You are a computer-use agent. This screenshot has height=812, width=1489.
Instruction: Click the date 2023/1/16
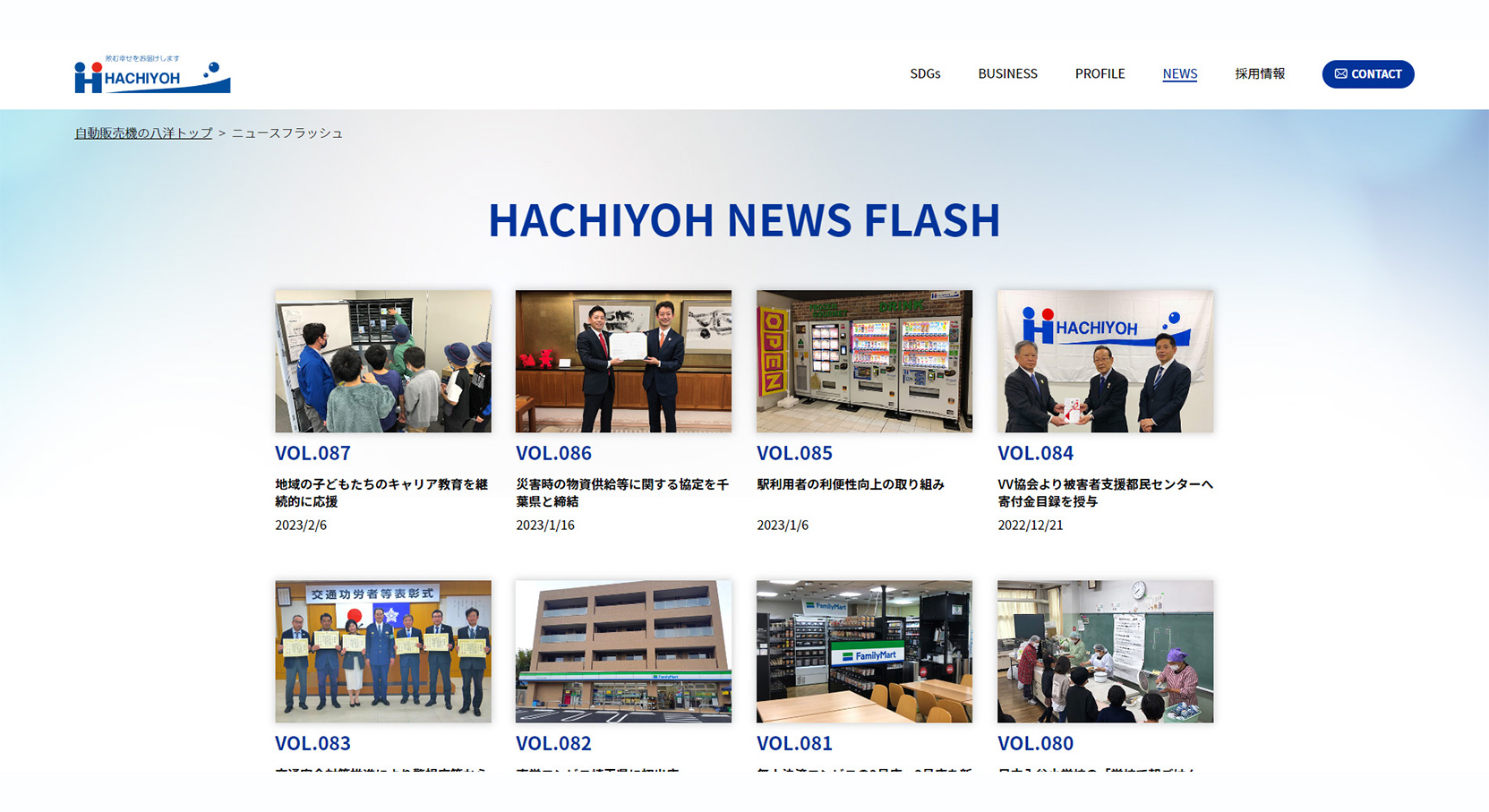[545, 526]
